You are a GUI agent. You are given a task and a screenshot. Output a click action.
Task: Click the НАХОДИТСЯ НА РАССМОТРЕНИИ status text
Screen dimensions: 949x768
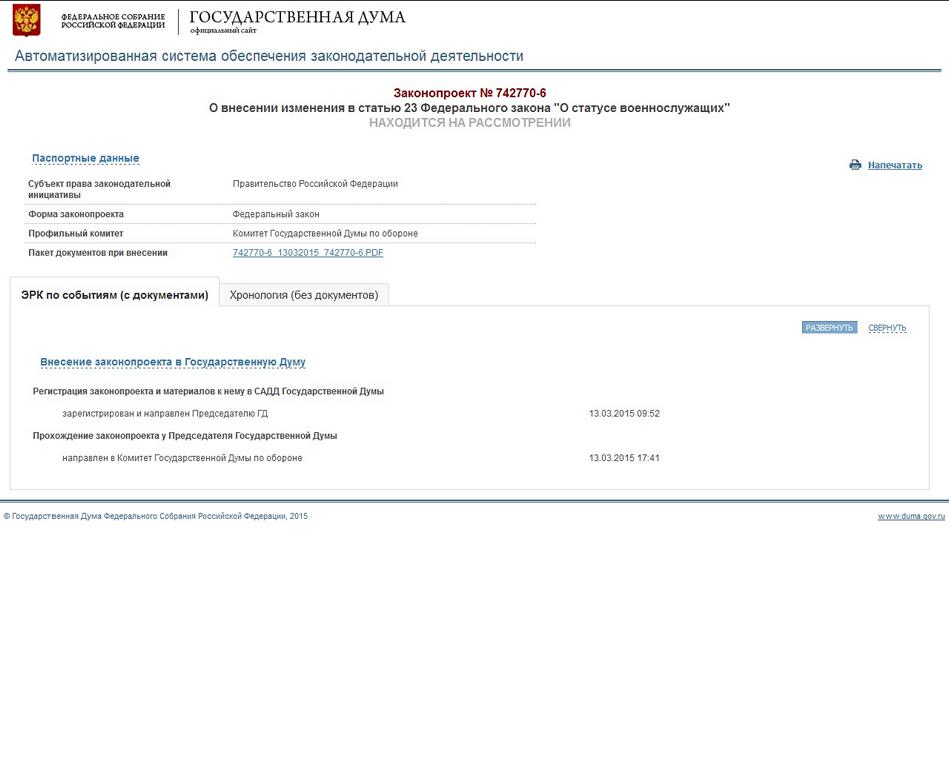click(x=469, y=122)
